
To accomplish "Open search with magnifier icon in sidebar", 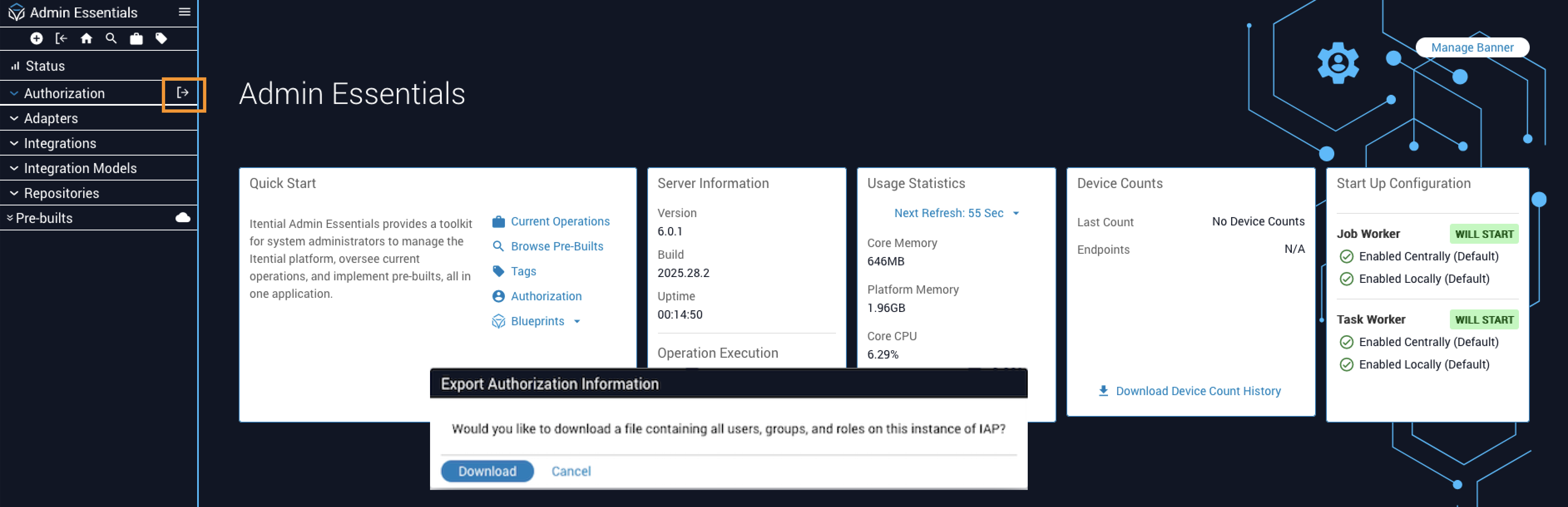I will click(x=111, y=38).
